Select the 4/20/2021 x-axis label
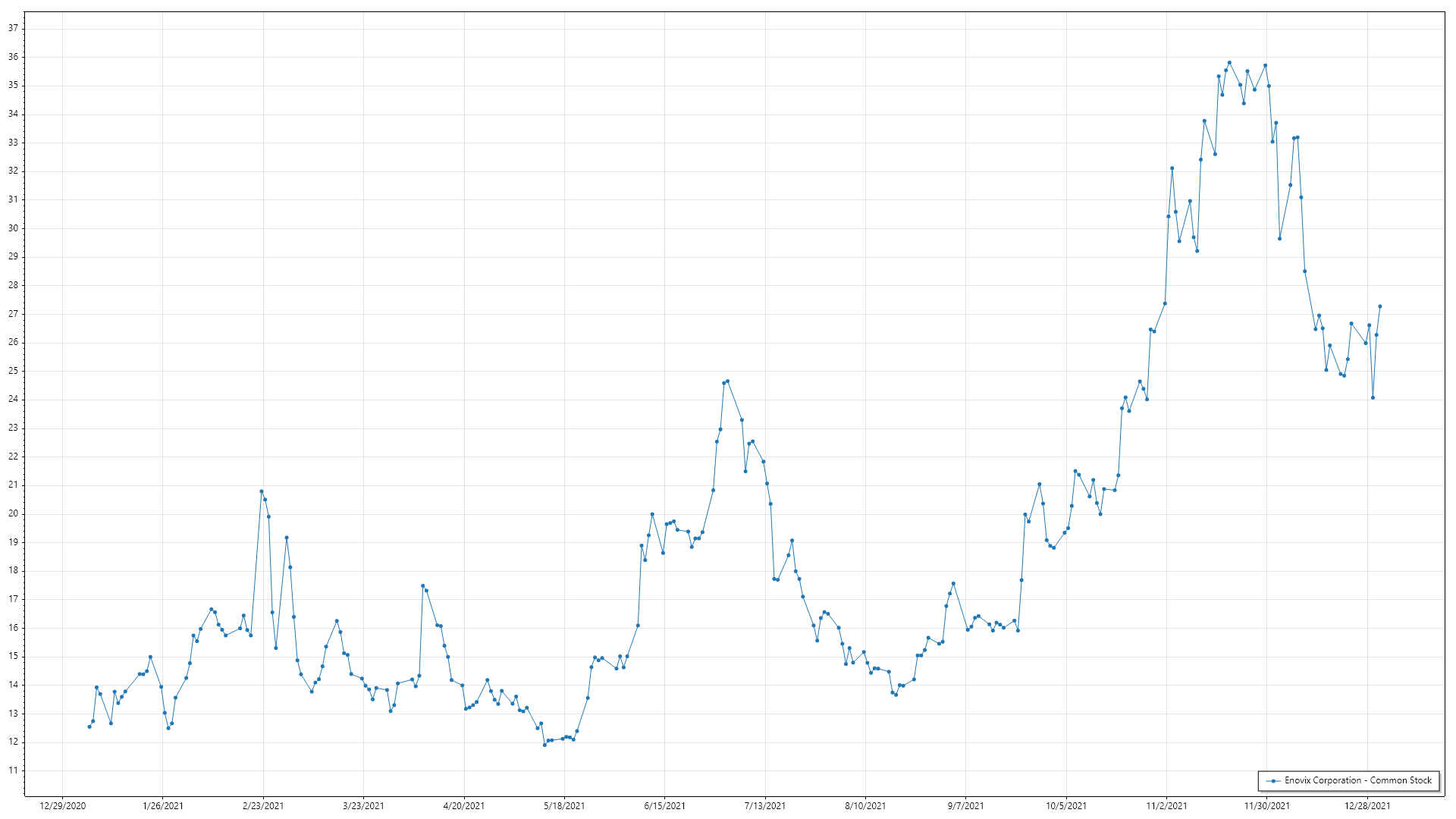Viewport: 1456px width, 819px height. [x=464, y=806]
